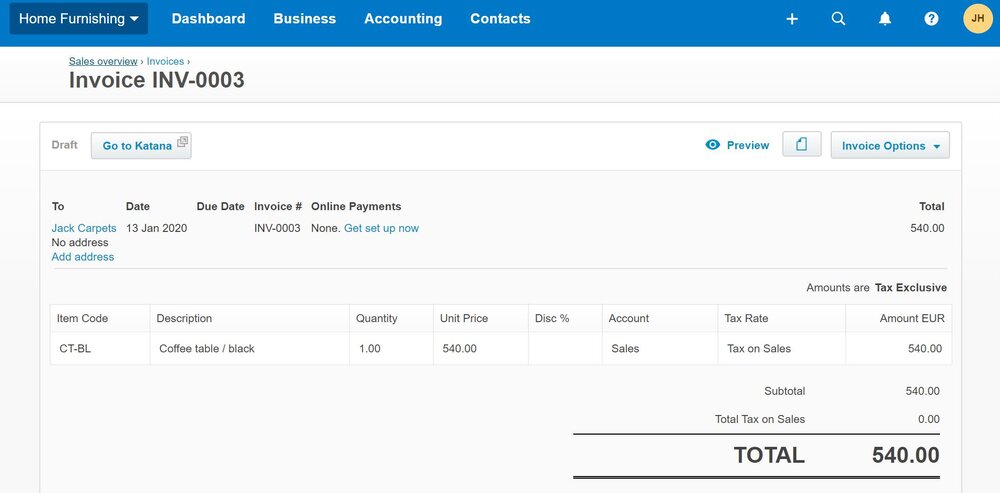Click the Tax on Sales rate cell

pyautogui.click(x=782, y=348)
